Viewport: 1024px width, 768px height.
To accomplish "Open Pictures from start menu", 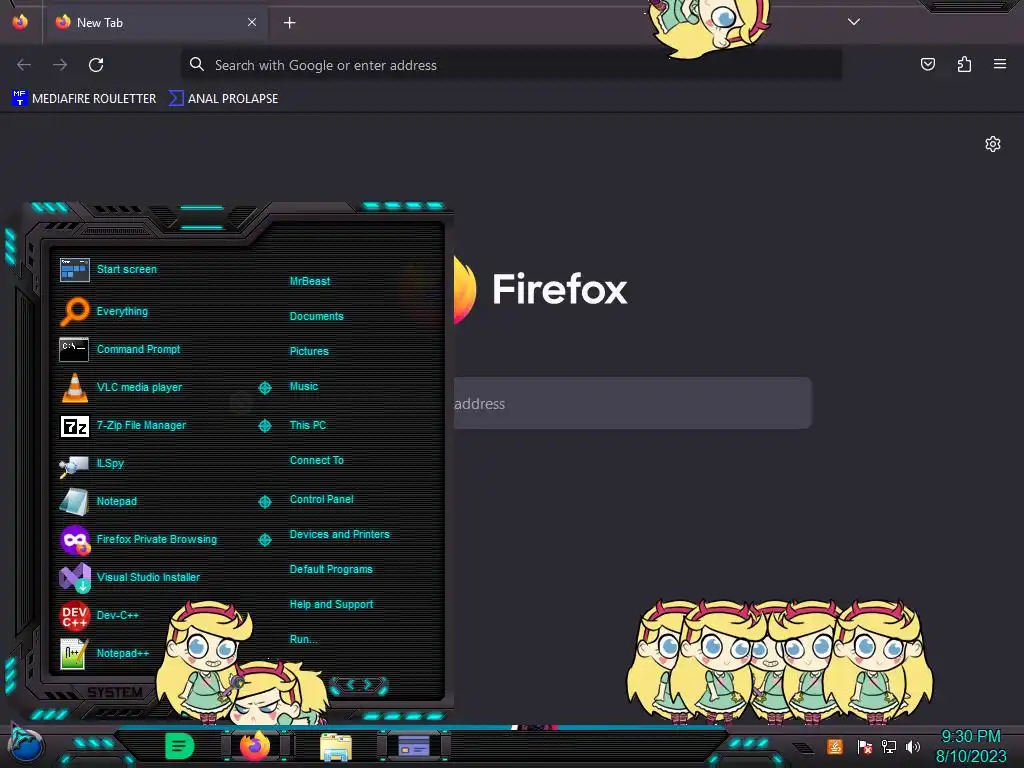I will click(309, 351).
